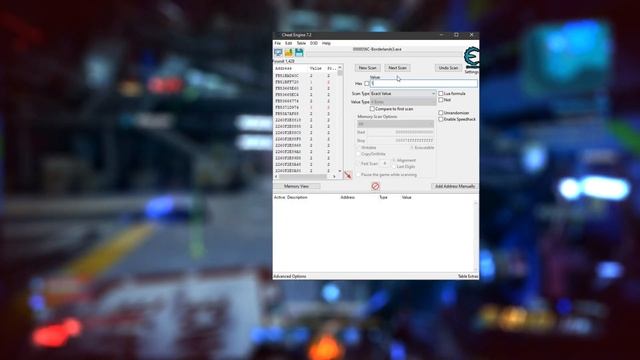Click Add Address Manually
Viewport: 640px width, 360px height.
(x=455, y=186)
